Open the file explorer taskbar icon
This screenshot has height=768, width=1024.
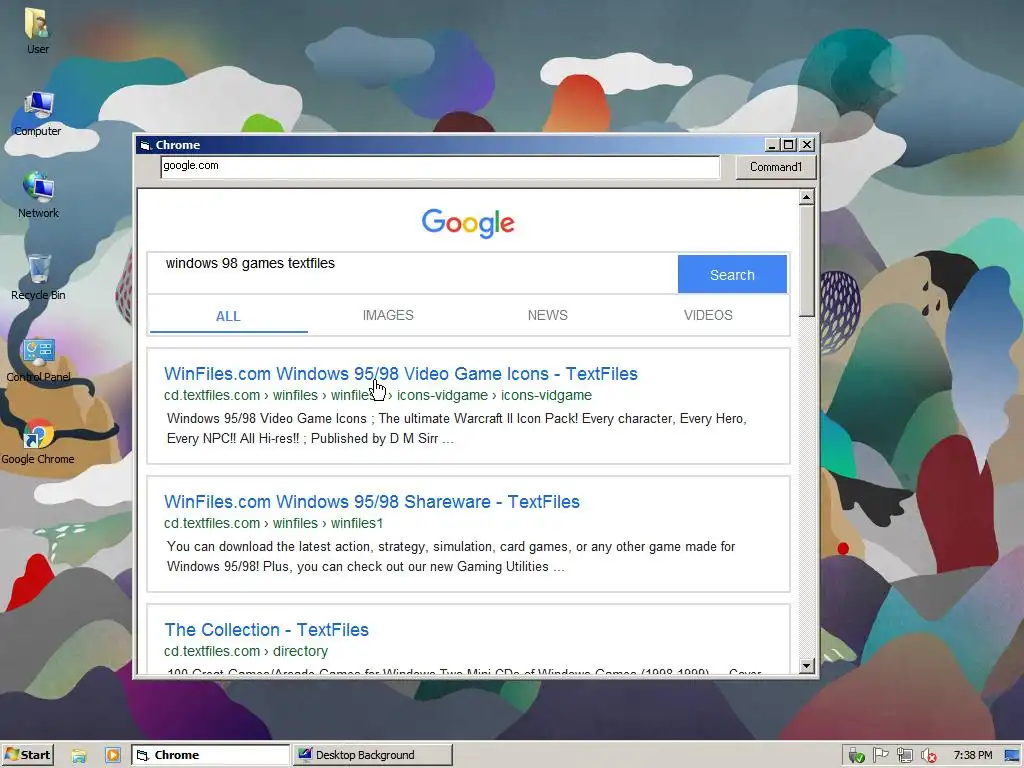click(x=79, y=756)
